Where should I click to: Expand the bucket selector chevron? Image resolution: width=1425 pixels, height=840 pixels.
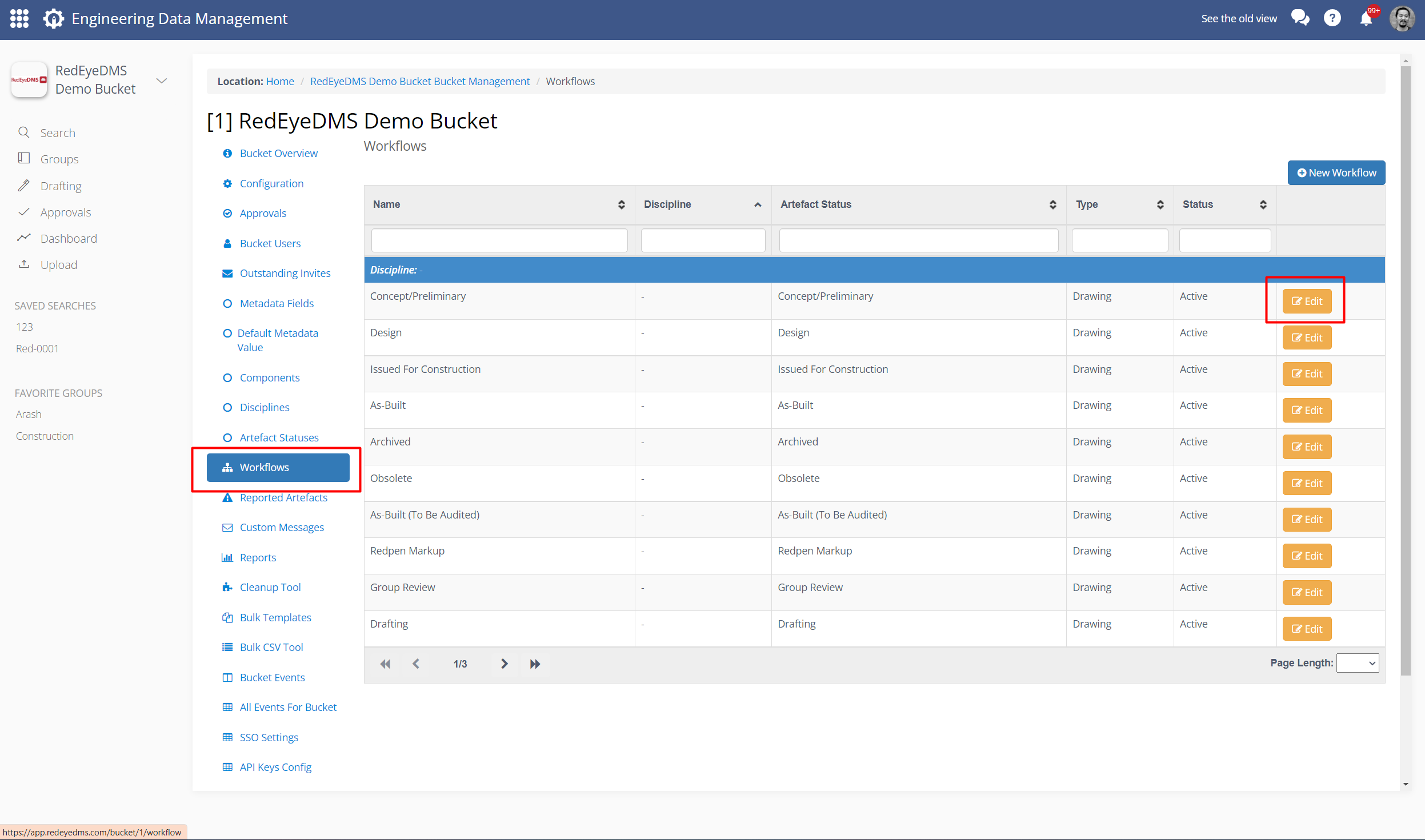click(162, 80)
